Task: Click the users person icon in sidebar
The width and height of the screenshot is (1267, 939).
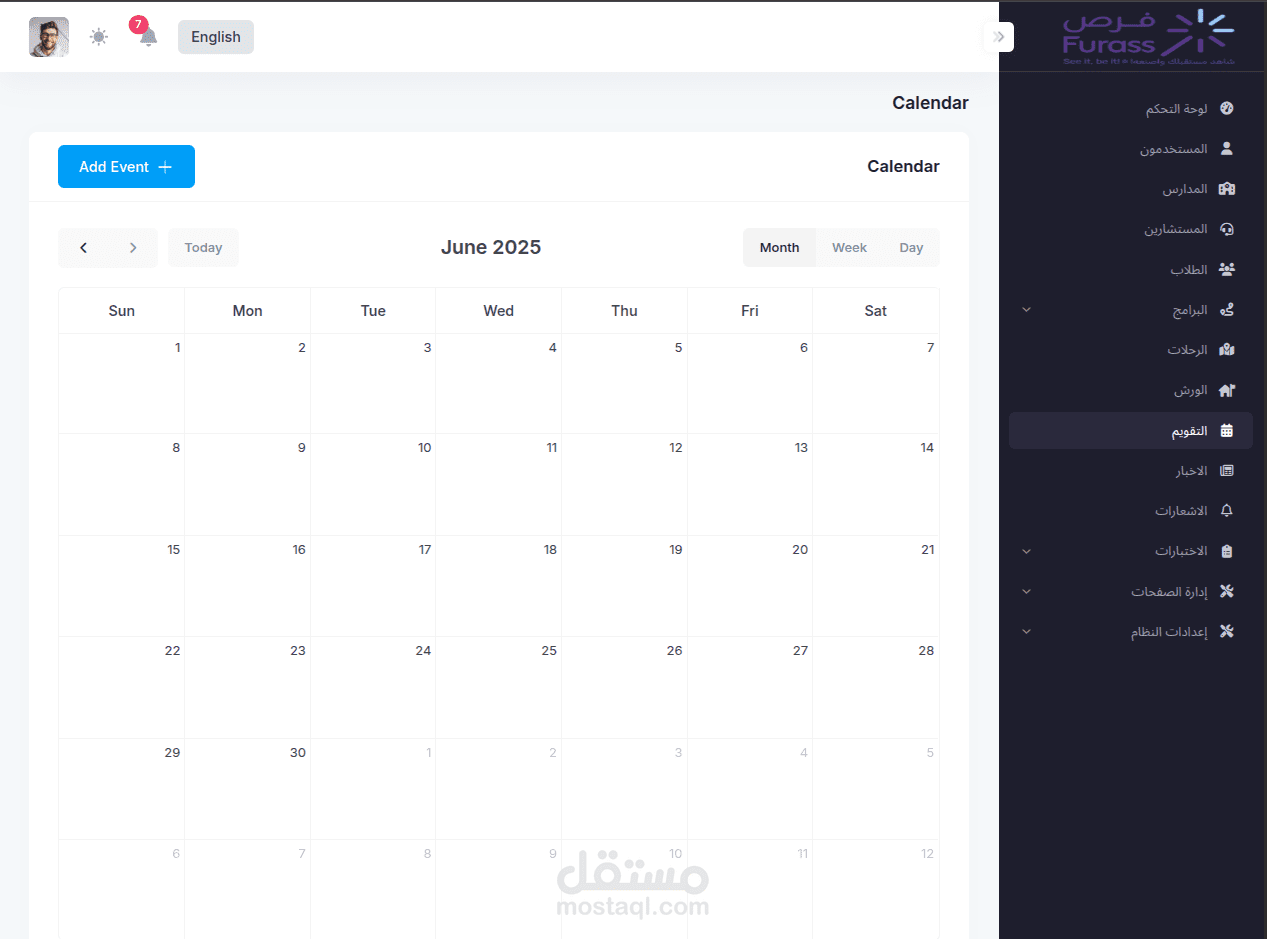Action: (1227, 149)
